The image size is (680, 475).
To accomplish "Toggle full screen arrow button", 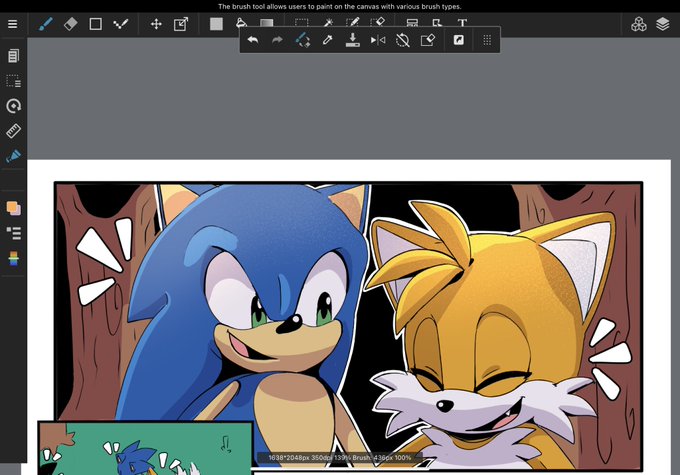I will [458, 40].
